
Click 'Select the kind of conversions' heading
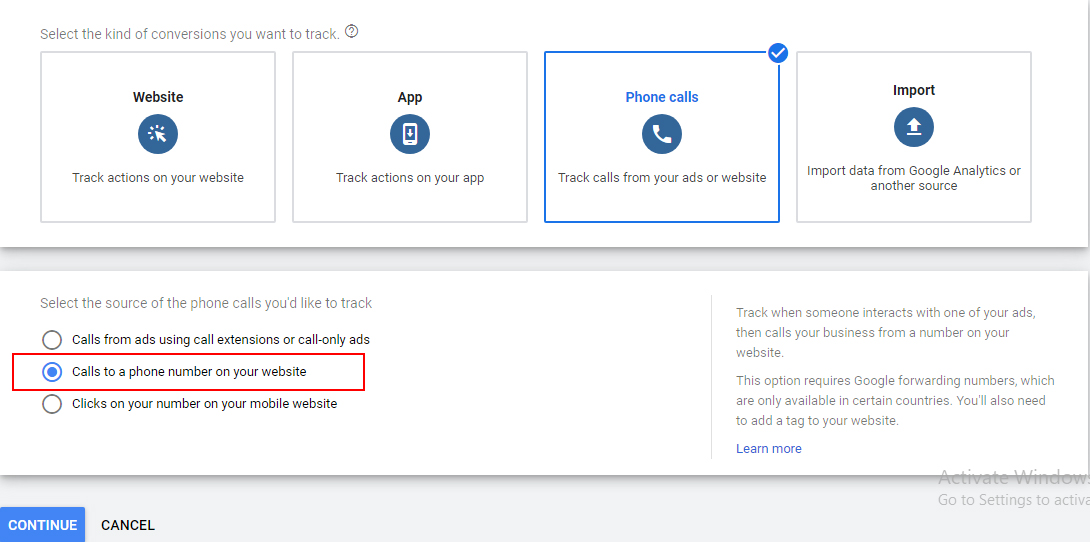tap(190, 34)
